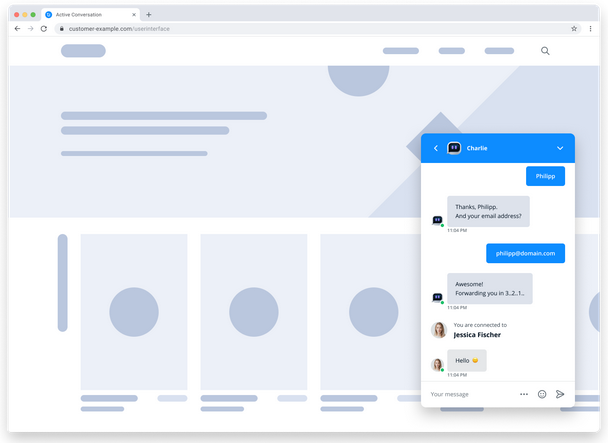Click Jessica's avatar next to the Hello message
Screen dimensions: 608x443
437,365
